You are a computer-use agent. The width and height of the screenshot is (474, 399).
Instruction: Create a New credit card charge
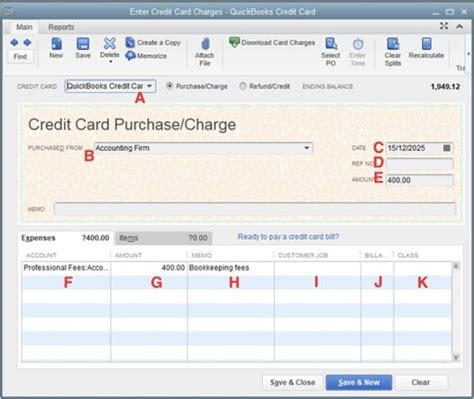(56, 48)
